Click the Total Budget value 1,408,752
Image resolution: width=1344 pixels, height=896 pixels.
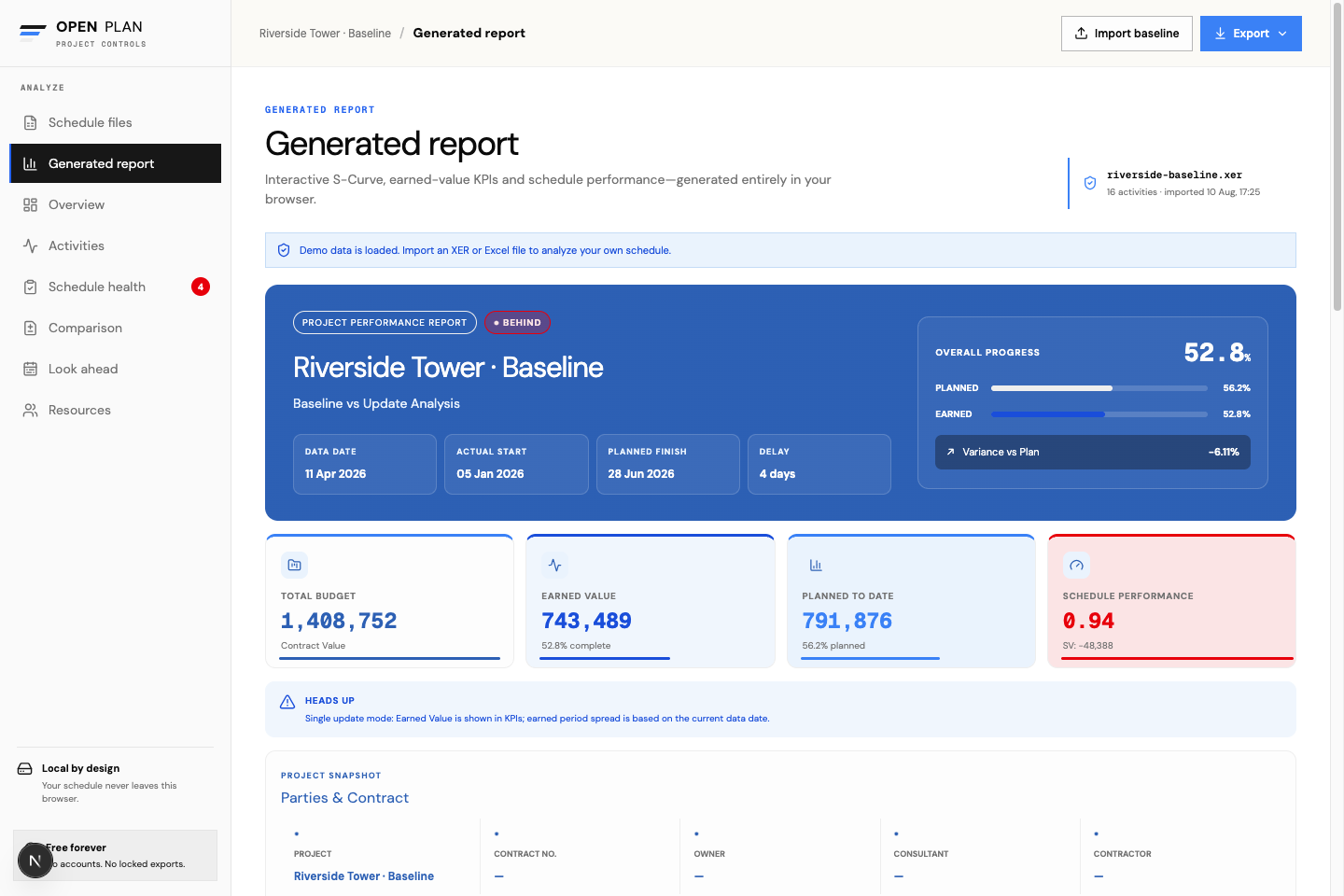[339, 621]
